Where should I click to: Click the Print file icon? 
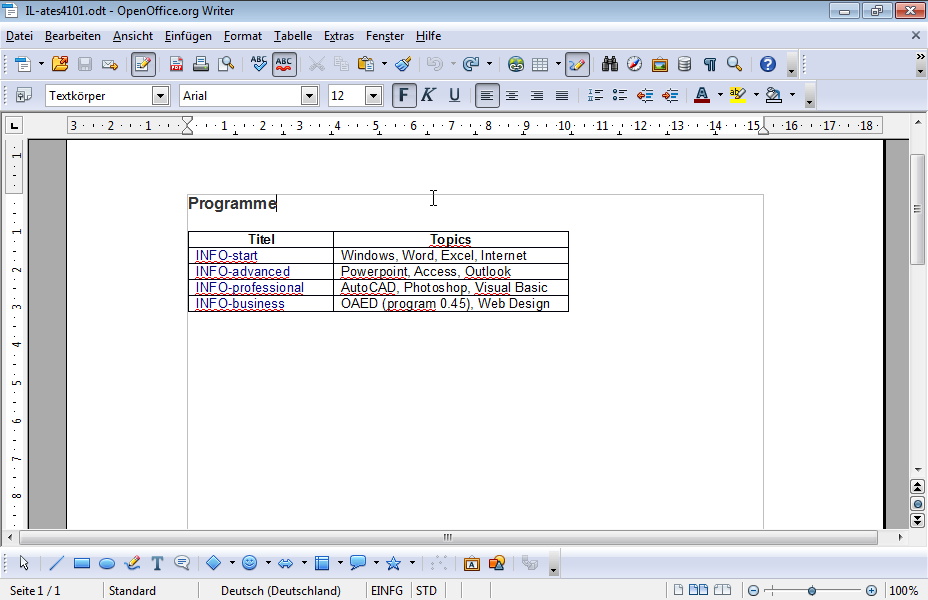click(x=201, y=64)
